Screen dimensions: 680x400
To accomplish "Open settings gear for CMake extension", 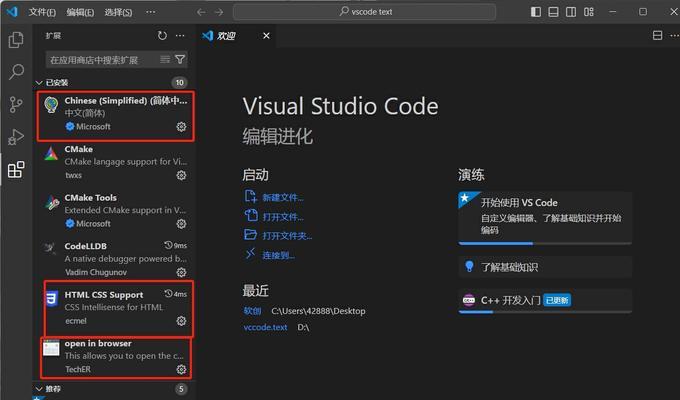I will (181, 175).
